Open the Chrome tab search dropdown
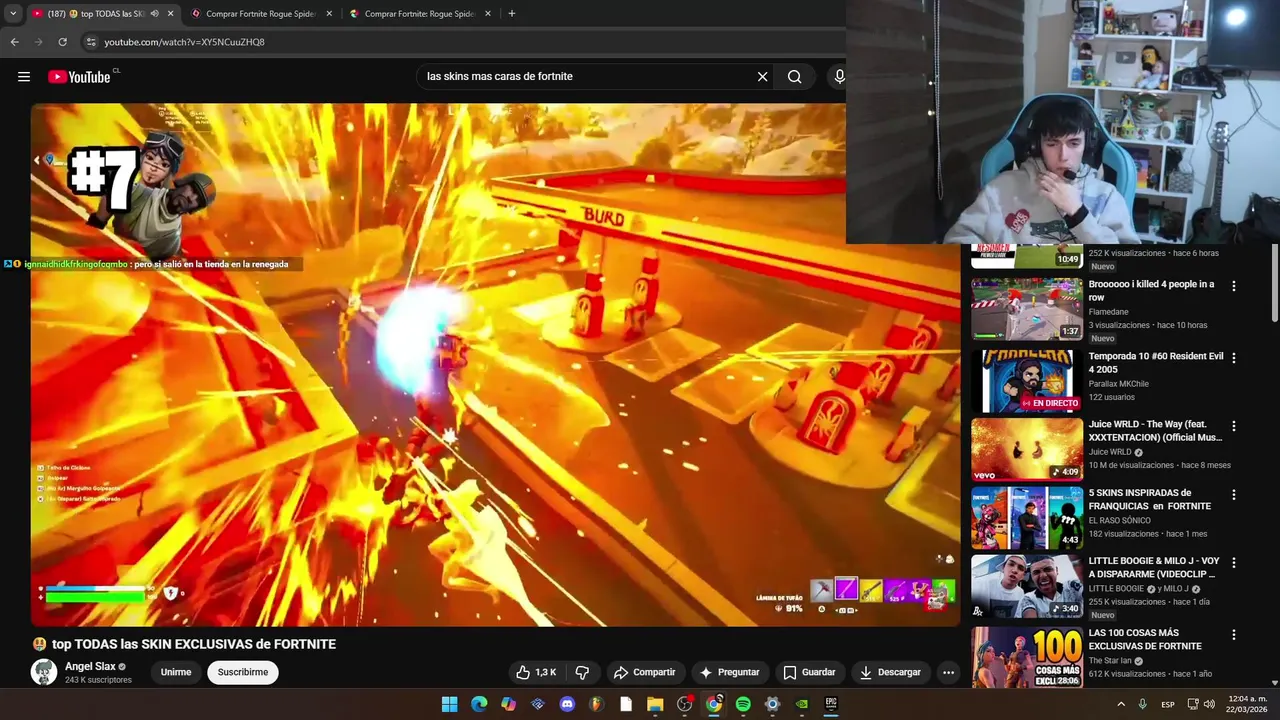 [13, 14]
